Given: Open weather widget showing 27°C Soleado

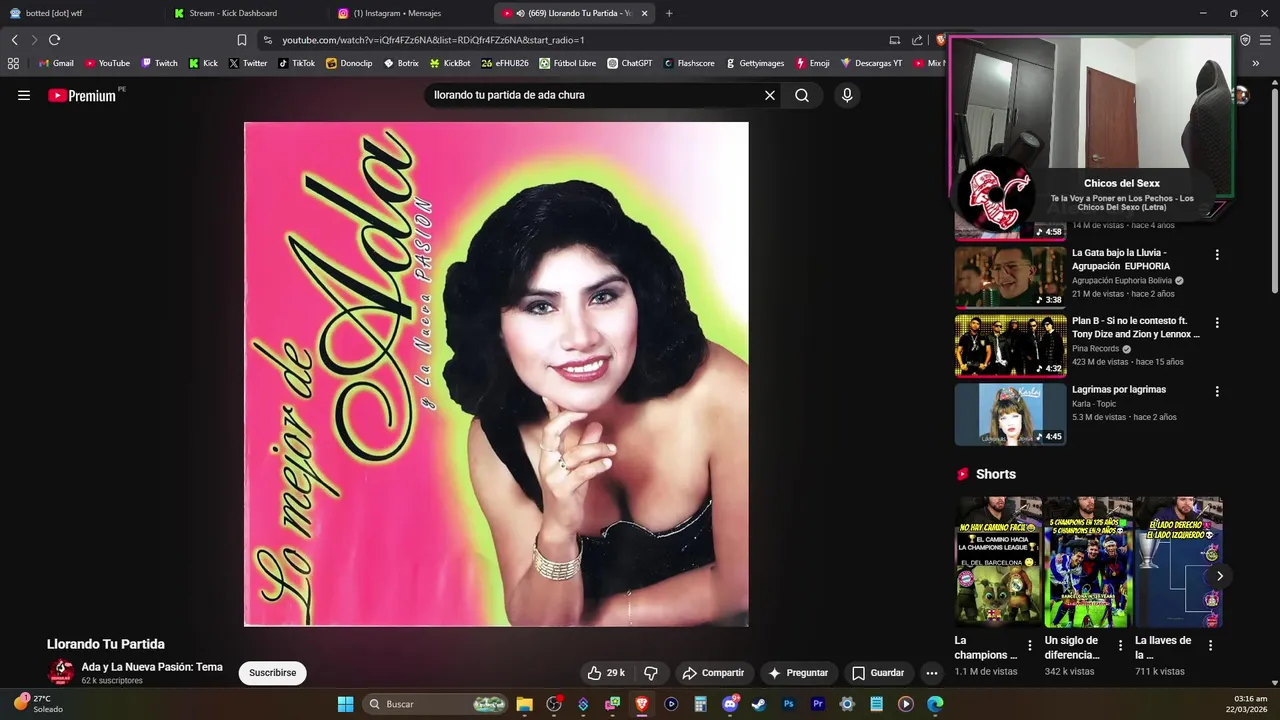Looking at the screenshot, I should [x=38, y=704].
